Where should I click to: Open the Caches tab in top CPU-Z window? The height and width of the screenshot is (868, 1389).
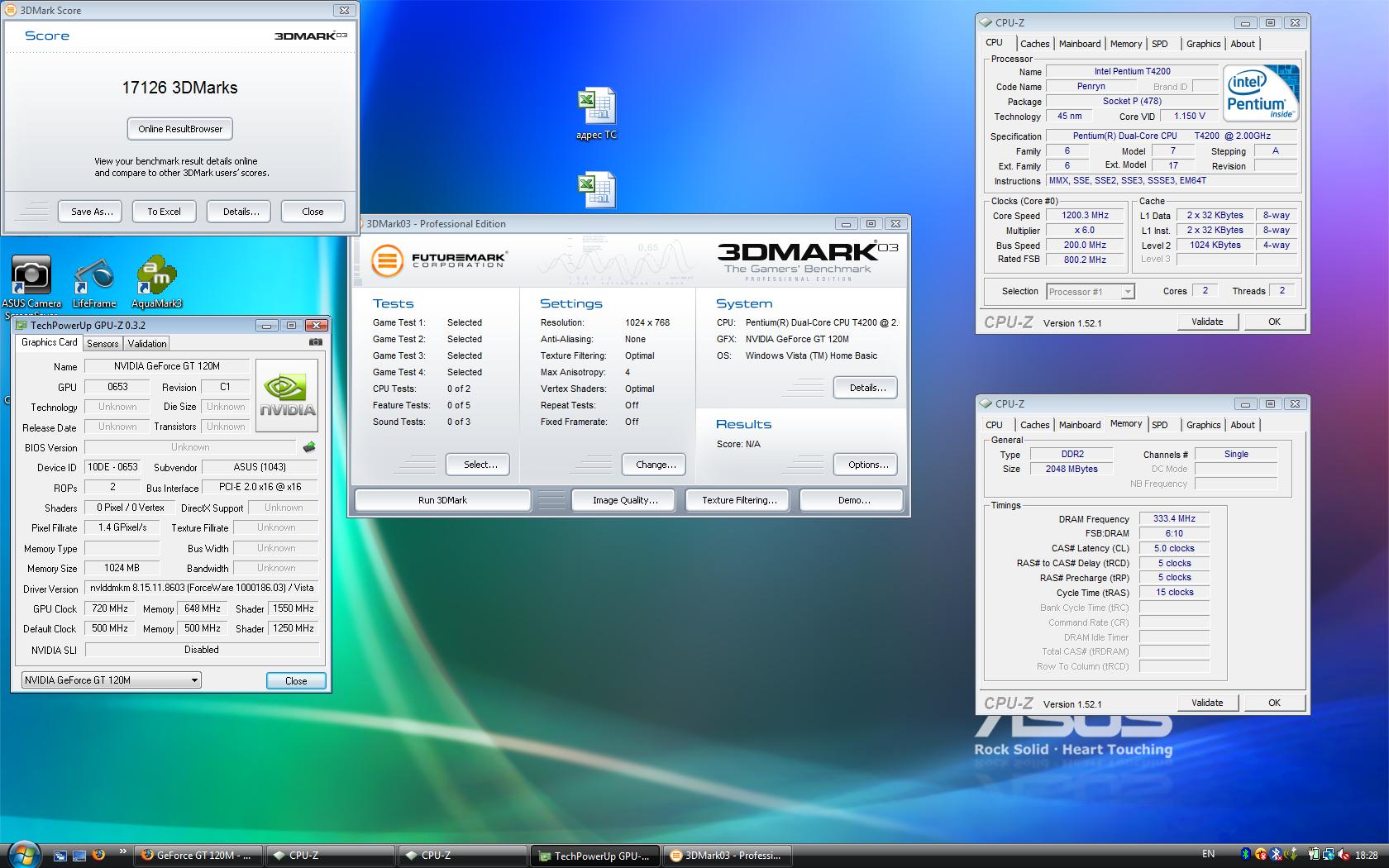click(x=1034, y=44)
